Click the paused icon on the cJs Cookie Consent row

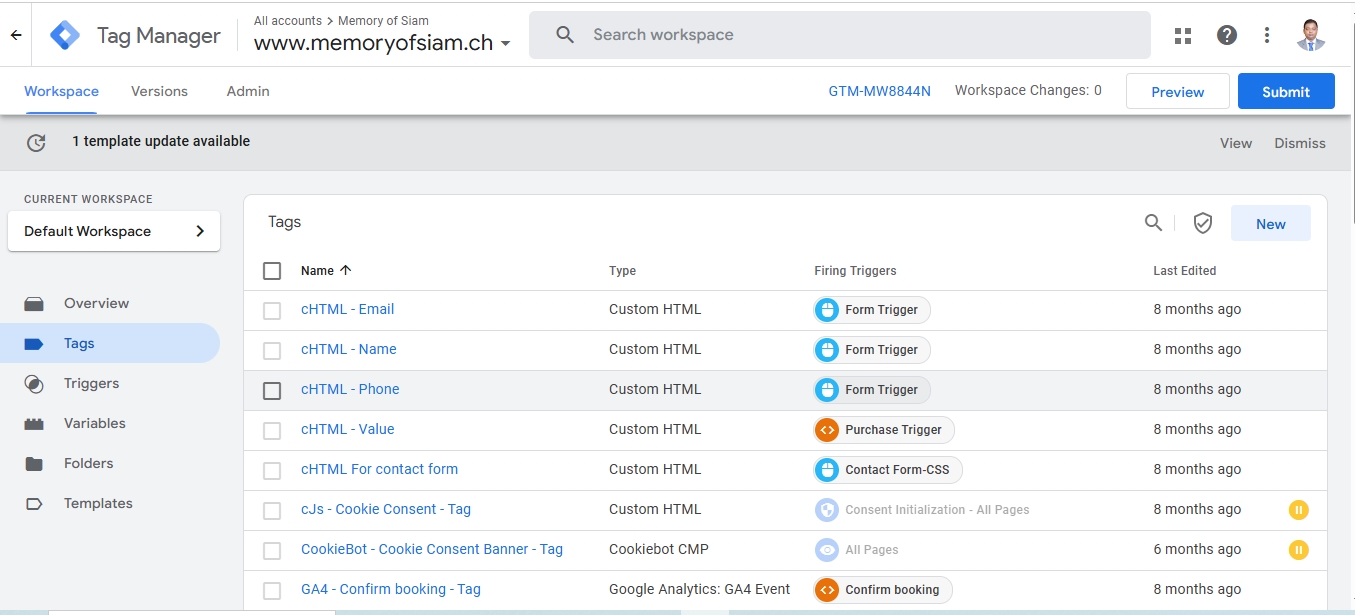click(1298, 510)
